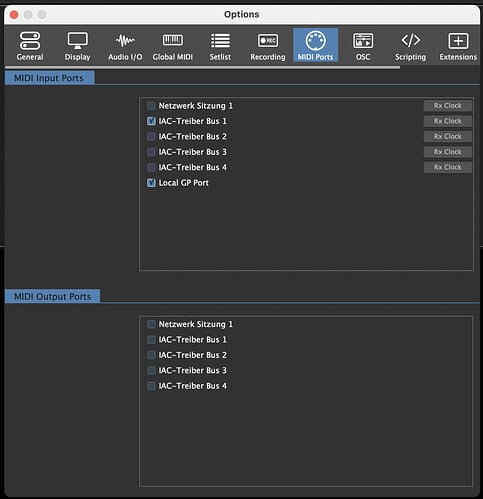This screenshot has width=483, height=499.
Task: Toggle Rx Clock for IAC-Treiber Bus 2
Action: [448, 136]
